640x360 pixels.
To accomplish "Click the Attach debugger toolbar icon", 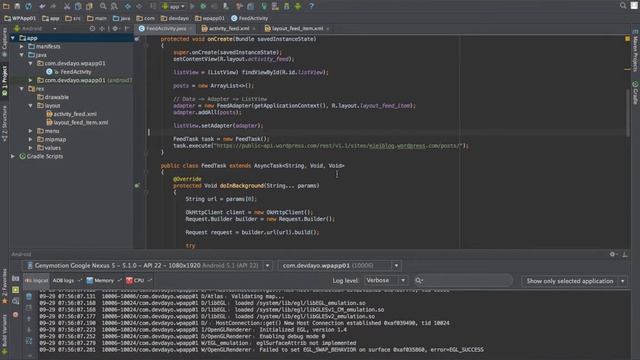I will [226, 6].
